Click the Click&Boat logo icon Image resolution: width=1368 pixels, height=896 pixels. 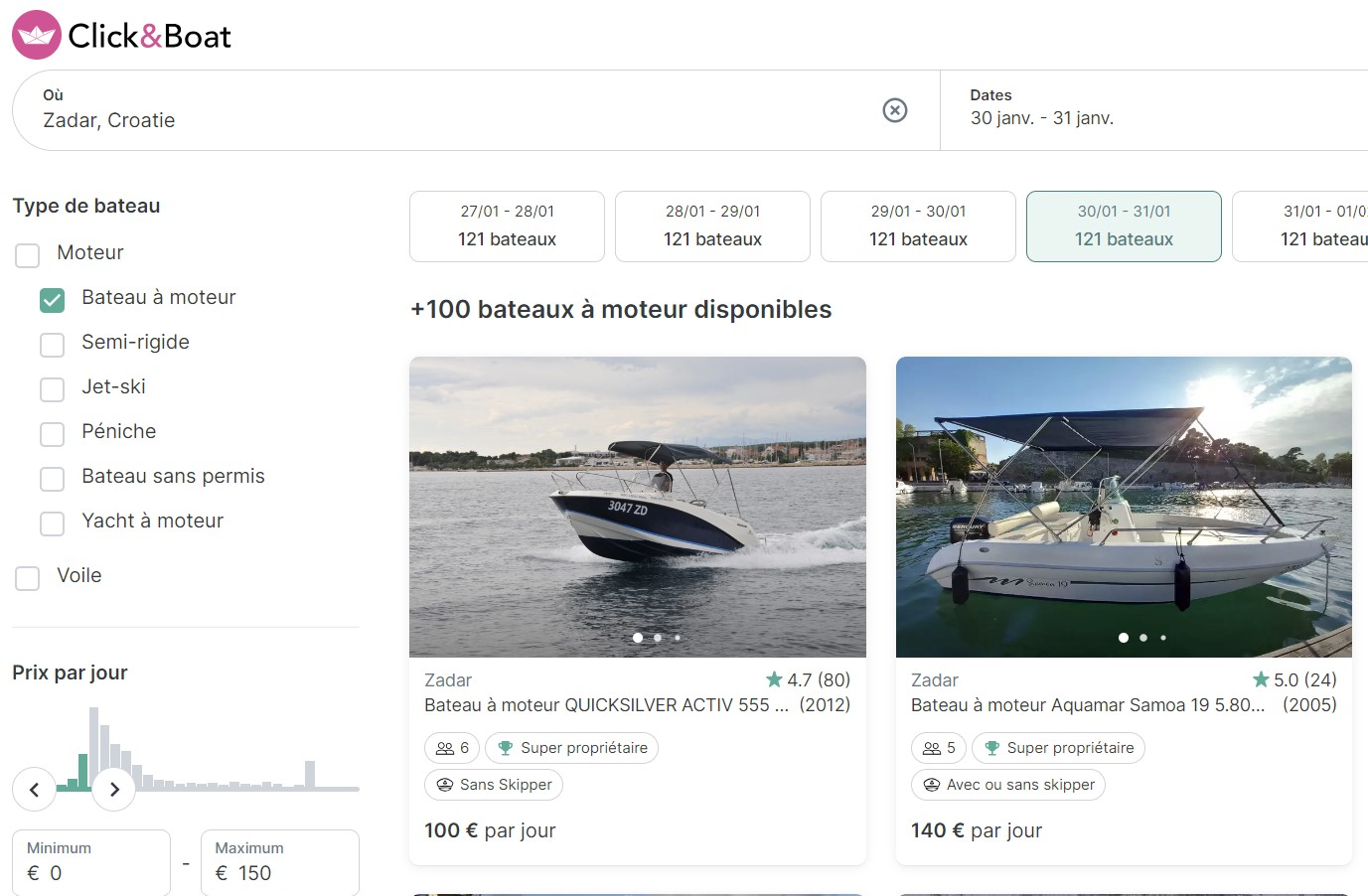(37, 36)
